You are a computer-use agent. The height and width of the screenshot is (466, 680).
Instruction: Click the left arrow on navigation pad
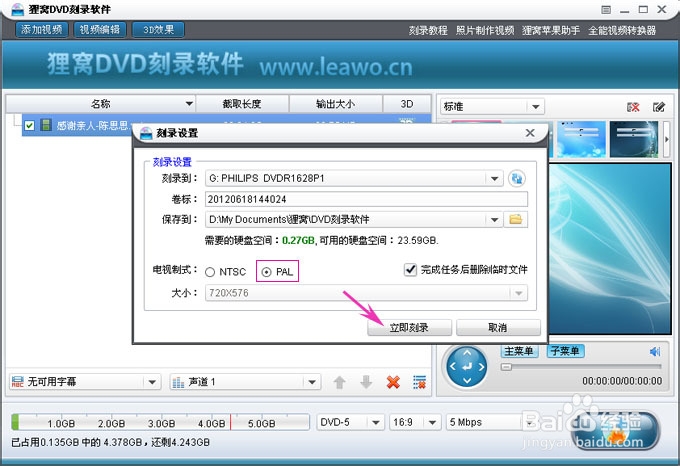[x=453, y=367]
